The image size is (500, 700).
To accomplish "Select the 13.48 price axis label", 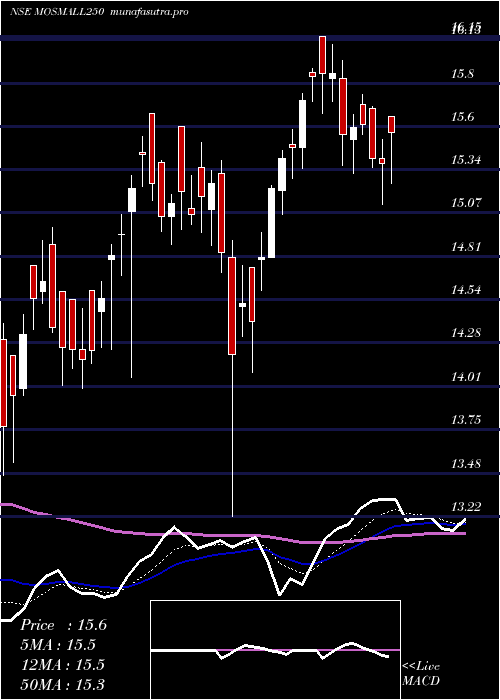I will tap(466, 463).
